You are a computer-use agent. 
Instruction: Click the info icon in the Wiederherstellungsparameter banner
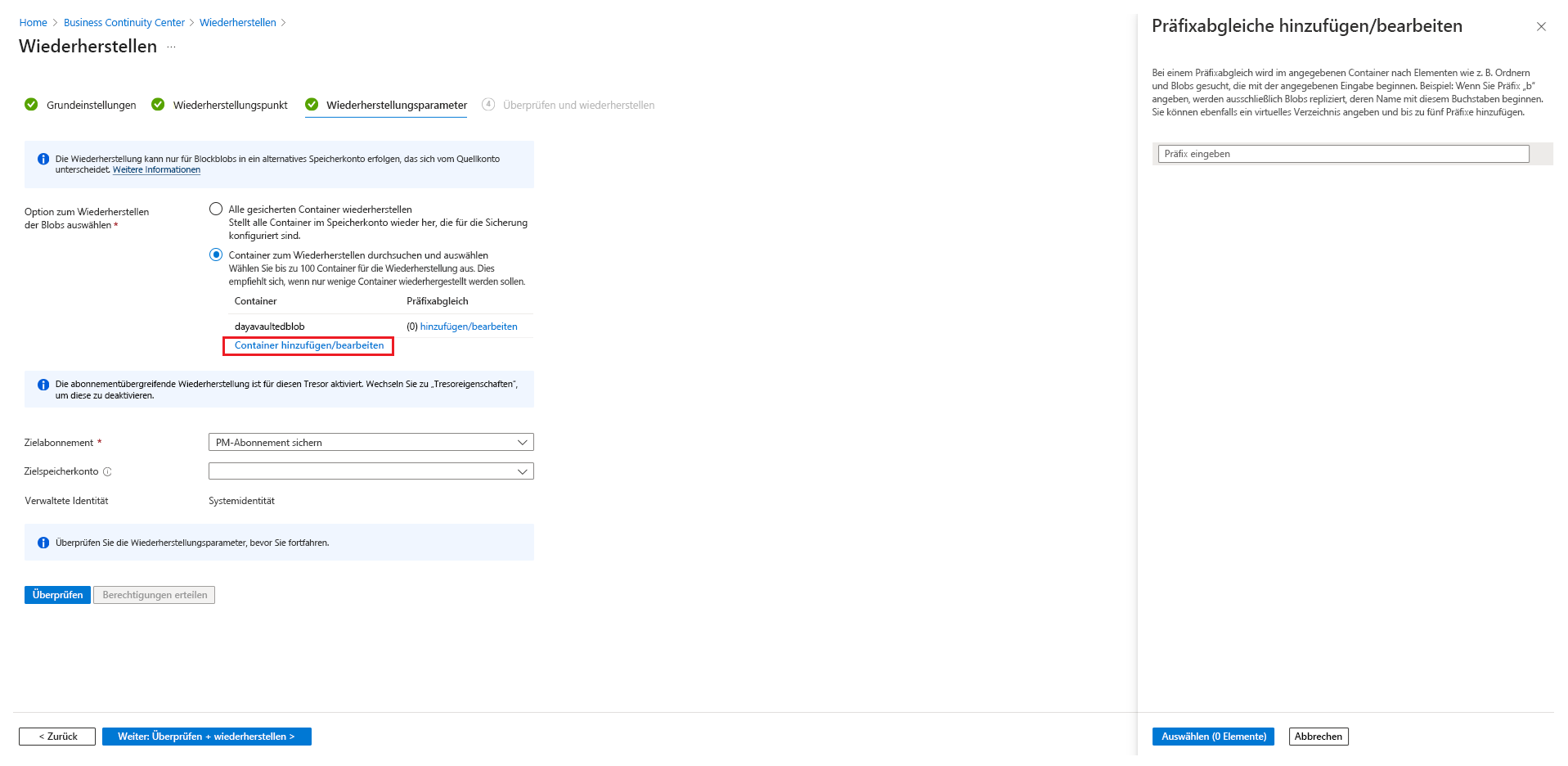pos(43,543)
